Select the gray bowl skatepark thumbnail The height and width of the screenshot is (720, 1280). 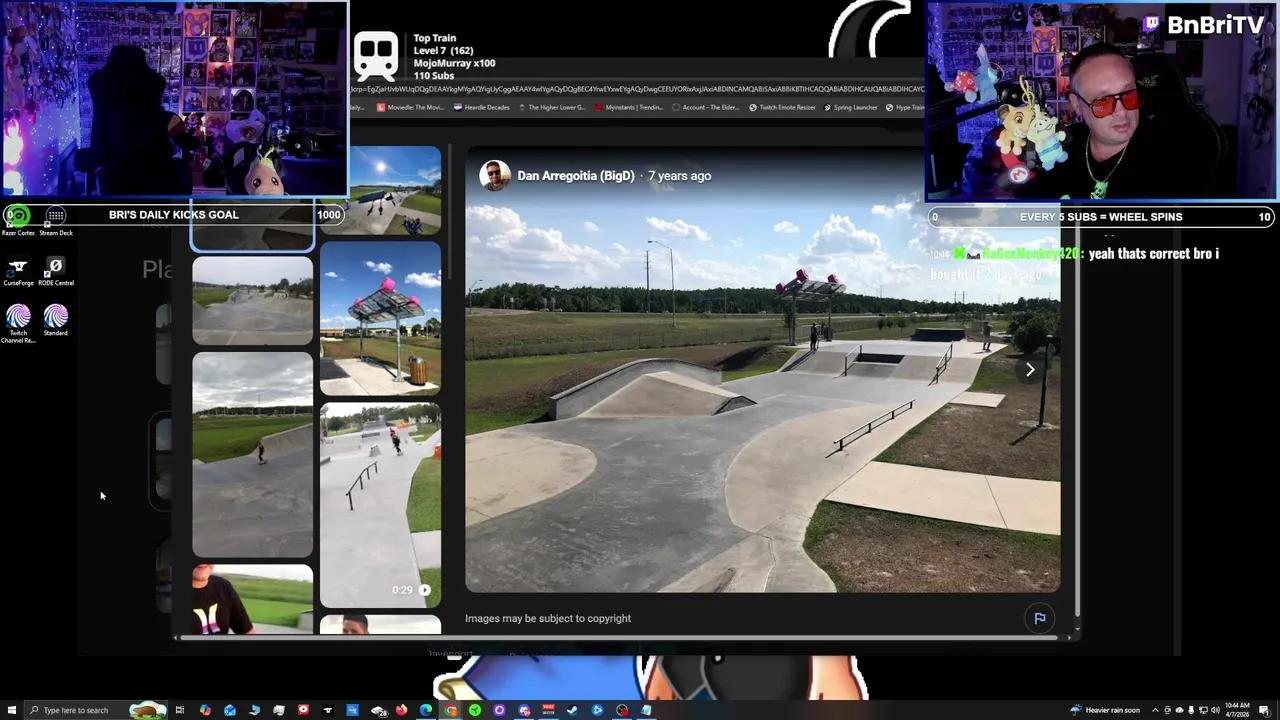point(252,300)
